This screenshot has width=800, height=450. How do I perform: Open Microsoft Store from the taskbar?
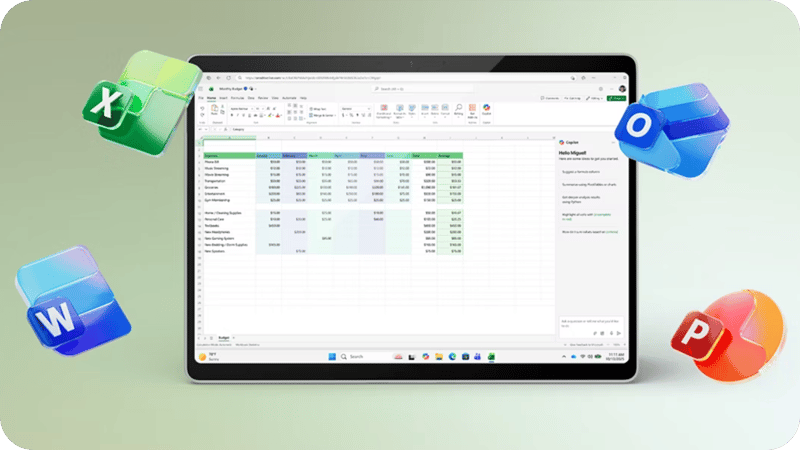465,357
